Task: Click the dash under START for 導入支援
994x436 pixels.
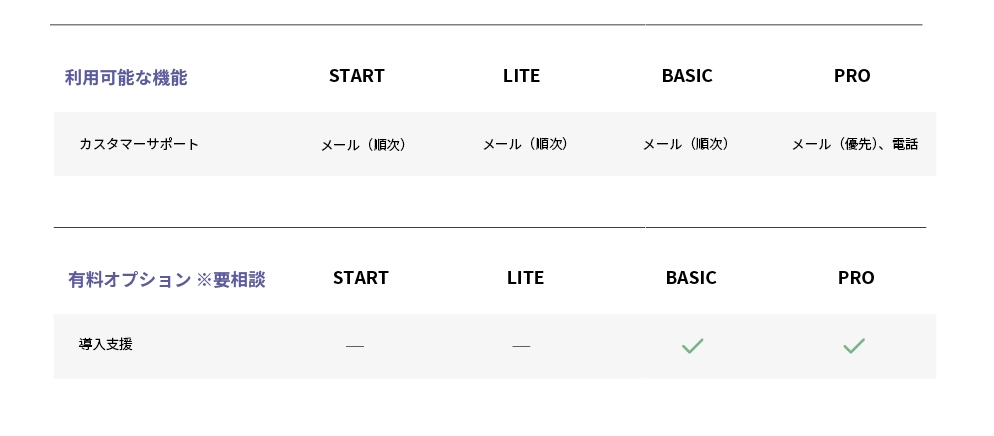Action: [355, 346]
